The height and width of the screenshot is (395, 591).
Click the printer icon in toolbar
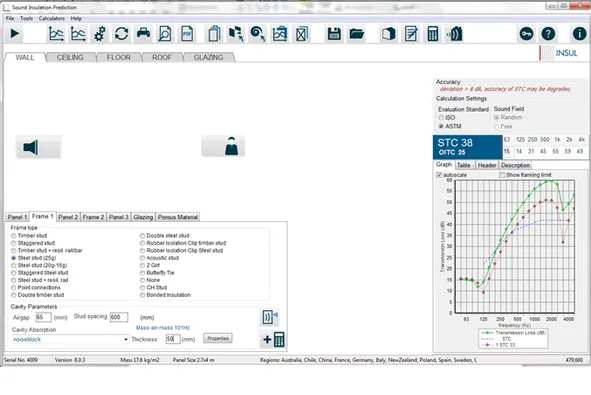tap(143, 34)
